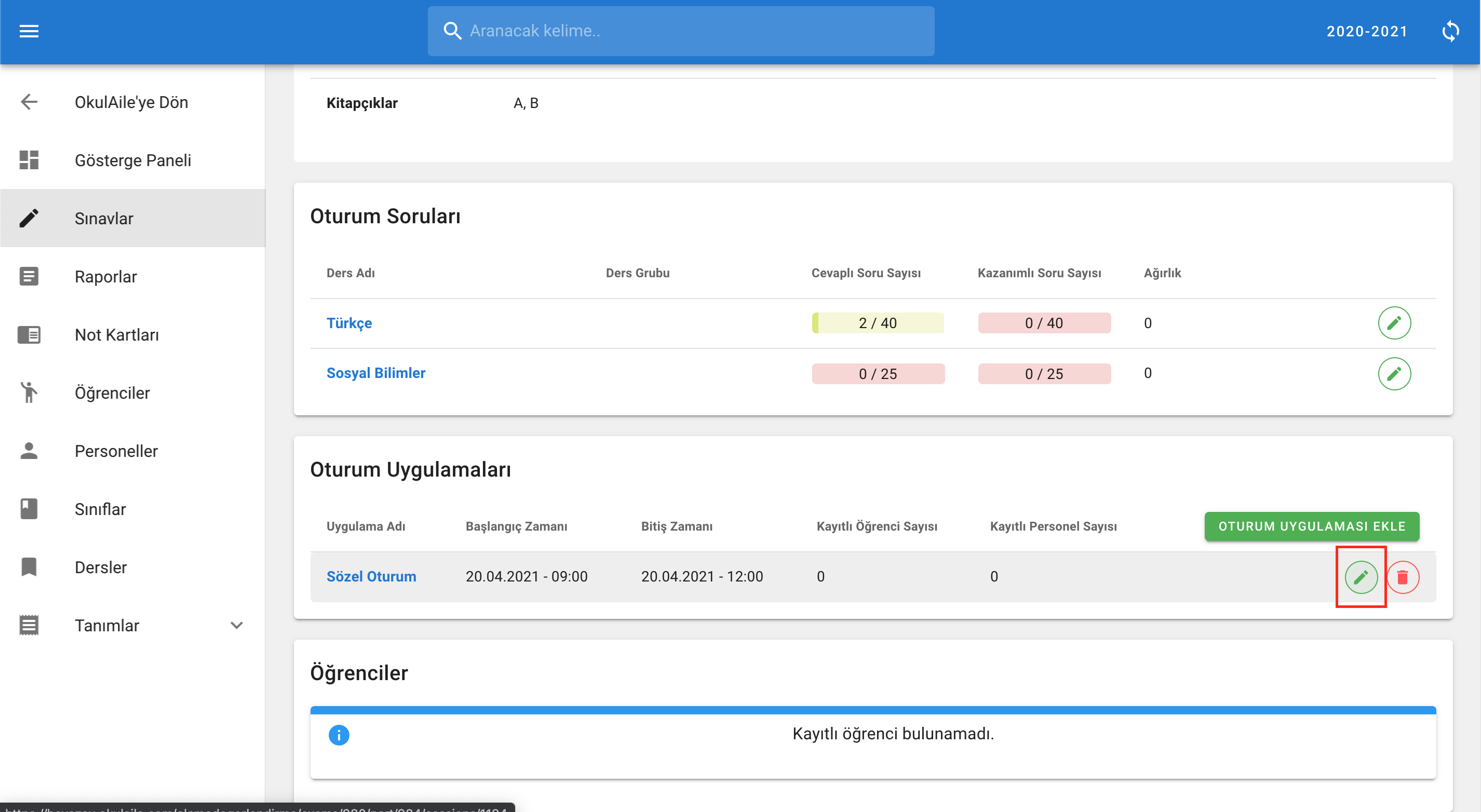The image size is (1481, 812).
Task: Click end time 20.04.2021 - 12:00
Action: [702, 576]
